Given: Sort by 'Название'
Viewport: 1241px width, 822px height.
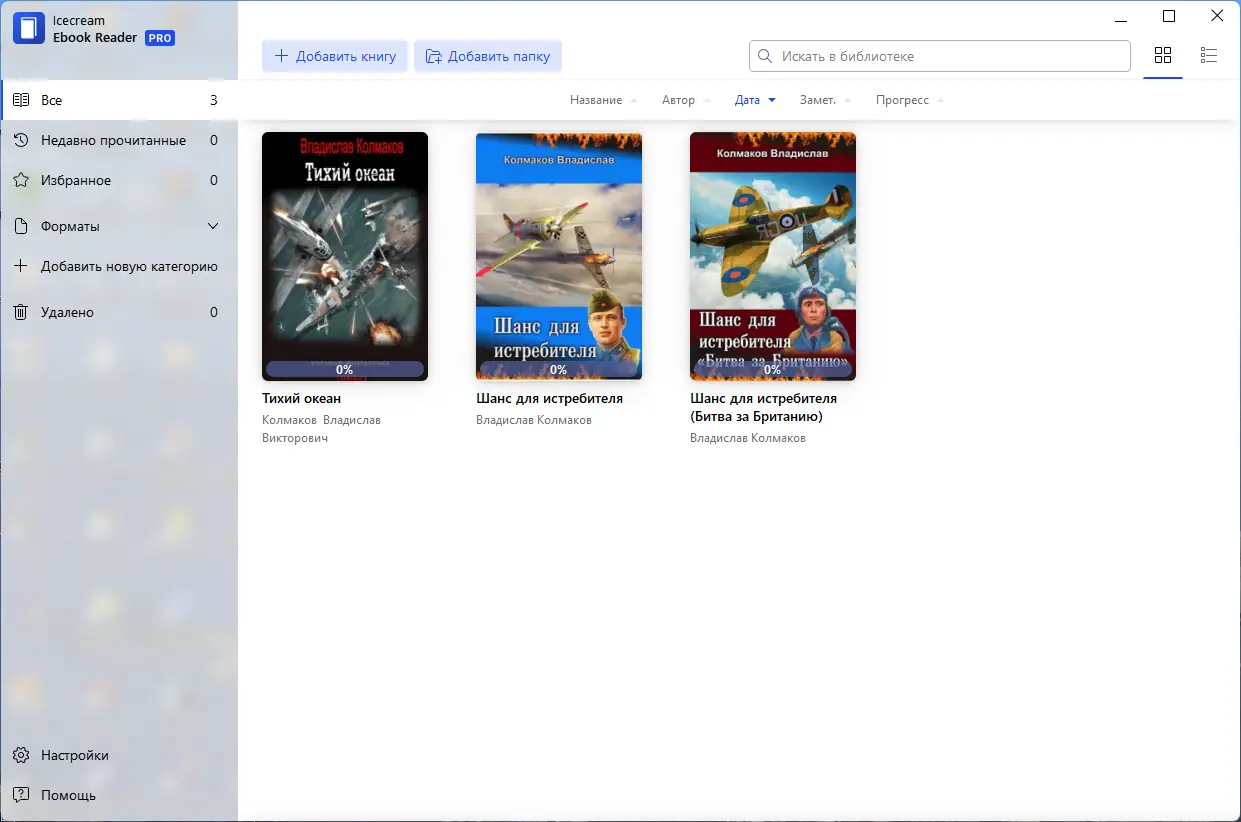Looking at the screenshot, I should [x=603, y=100].
